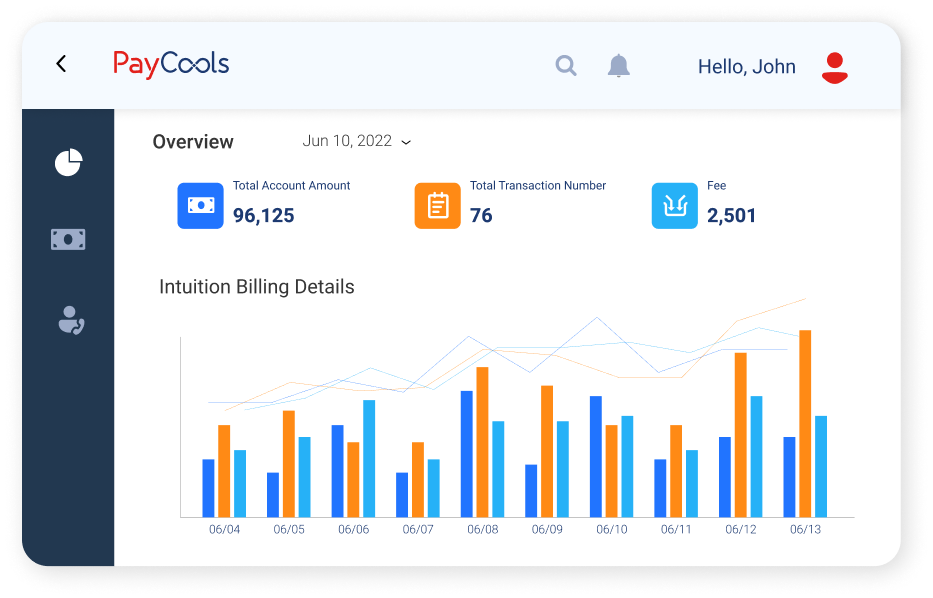Select the dark blue bar for 06/08
The height and width of the screenshot is (598, 933).
[x=466, y=454]
